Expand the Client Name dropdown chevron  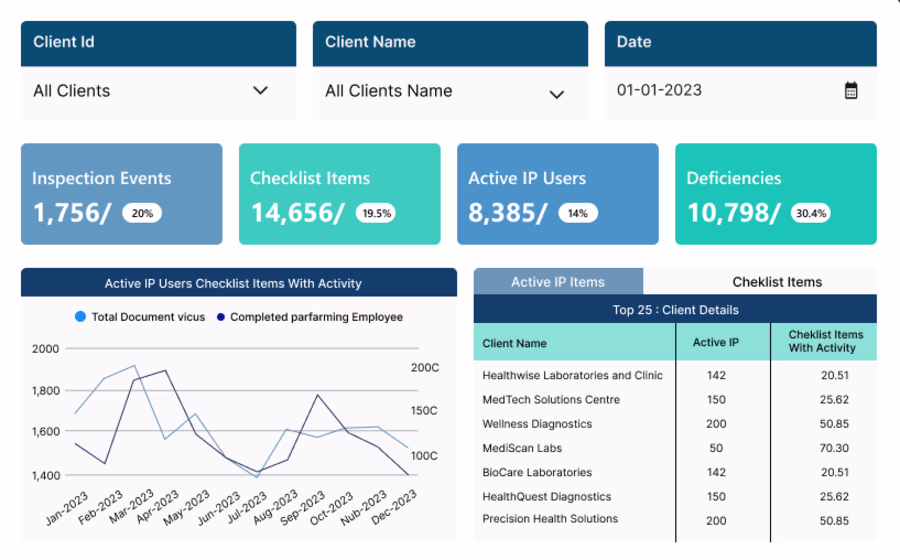(557, 94)
